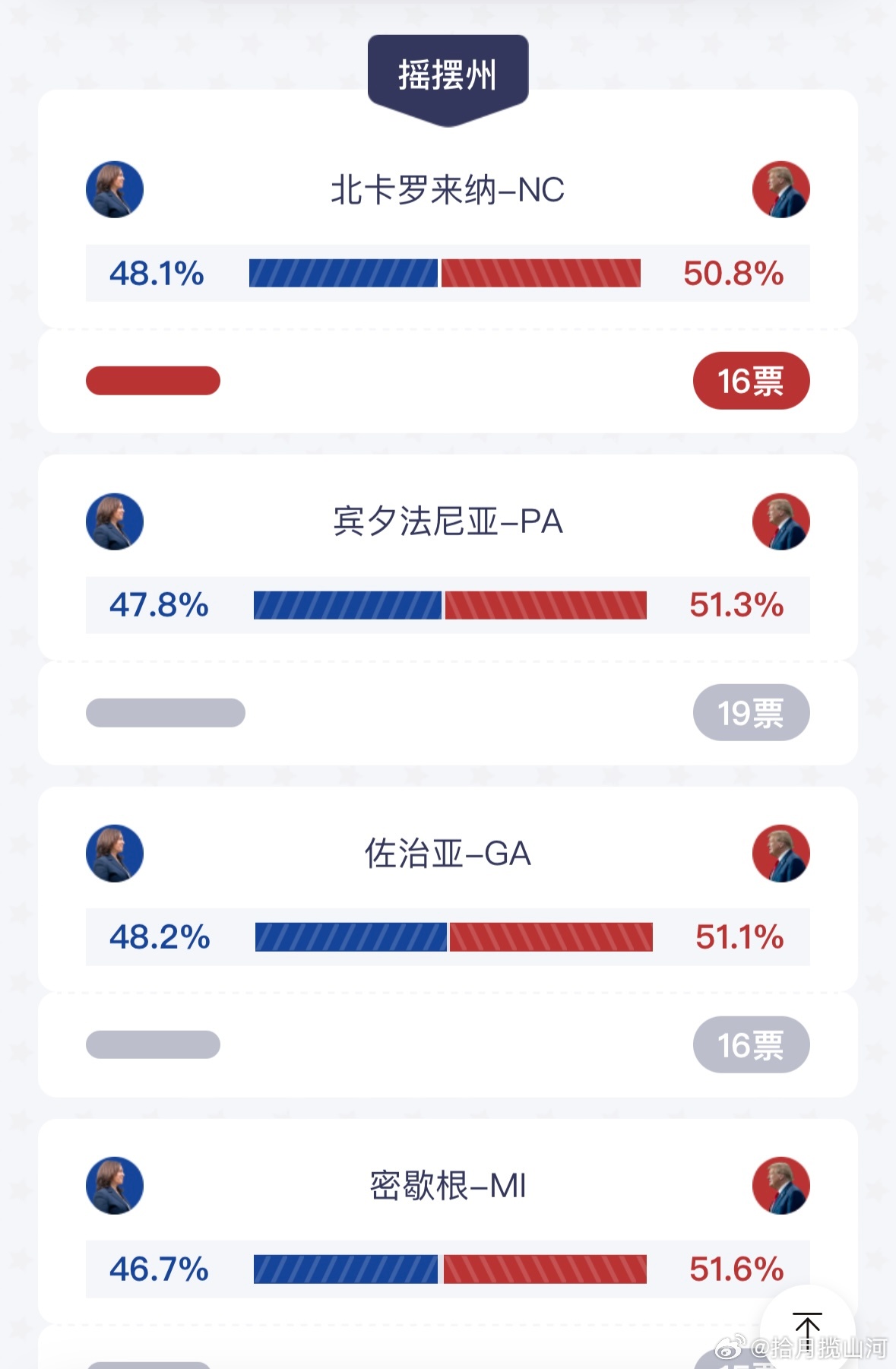Click the Trump avatar on the 宾夕法尼亚-PA card

coord(780,521)
